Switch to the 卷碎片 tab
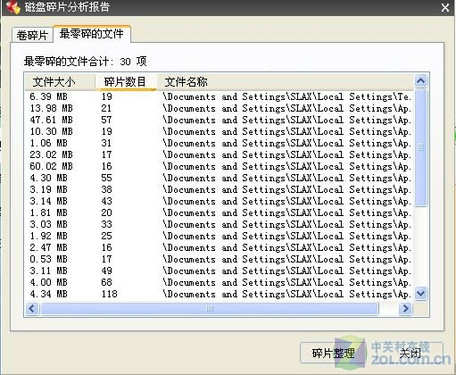 click(32, 35)
